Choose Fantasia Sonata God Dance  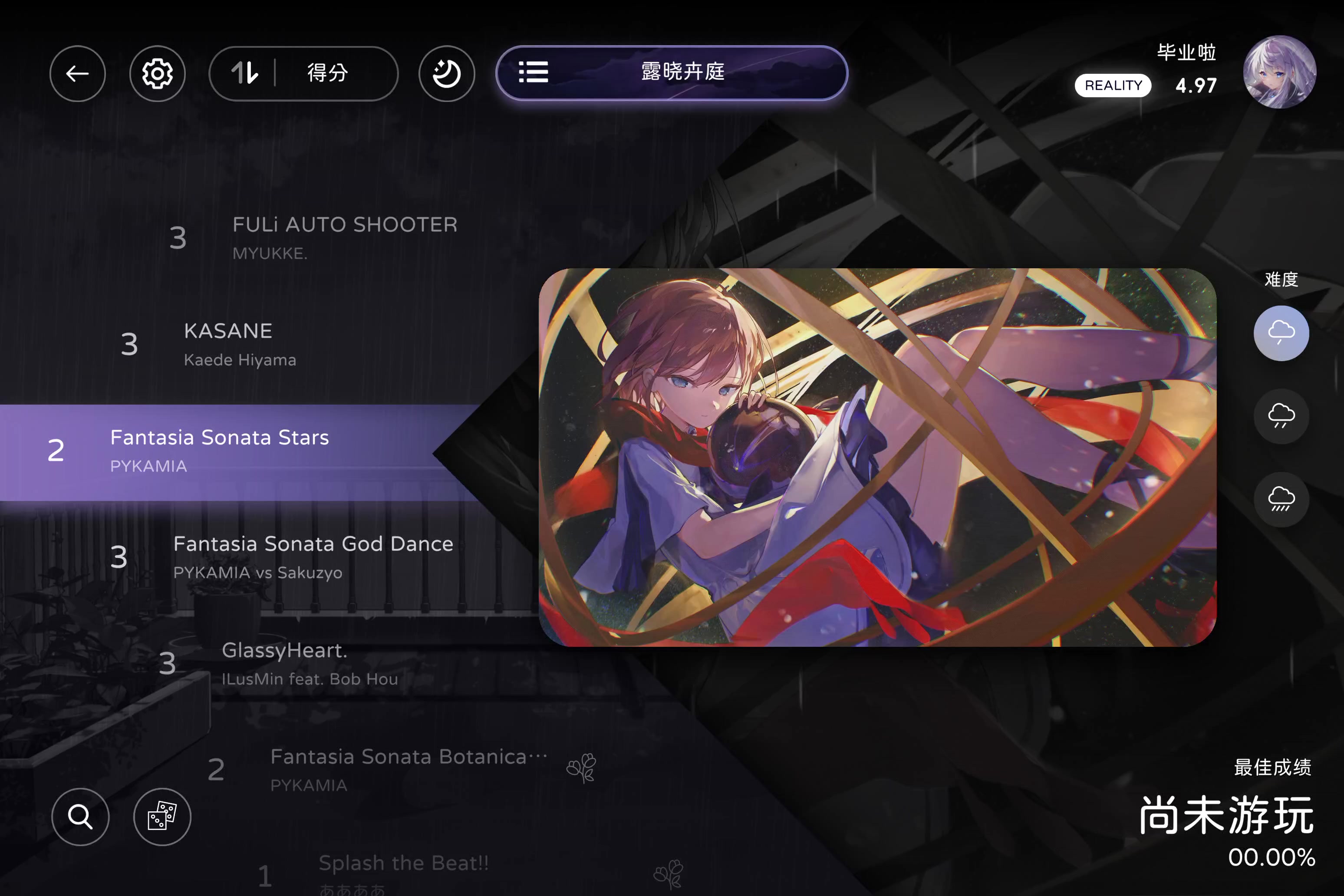click(x=283, y=557)
